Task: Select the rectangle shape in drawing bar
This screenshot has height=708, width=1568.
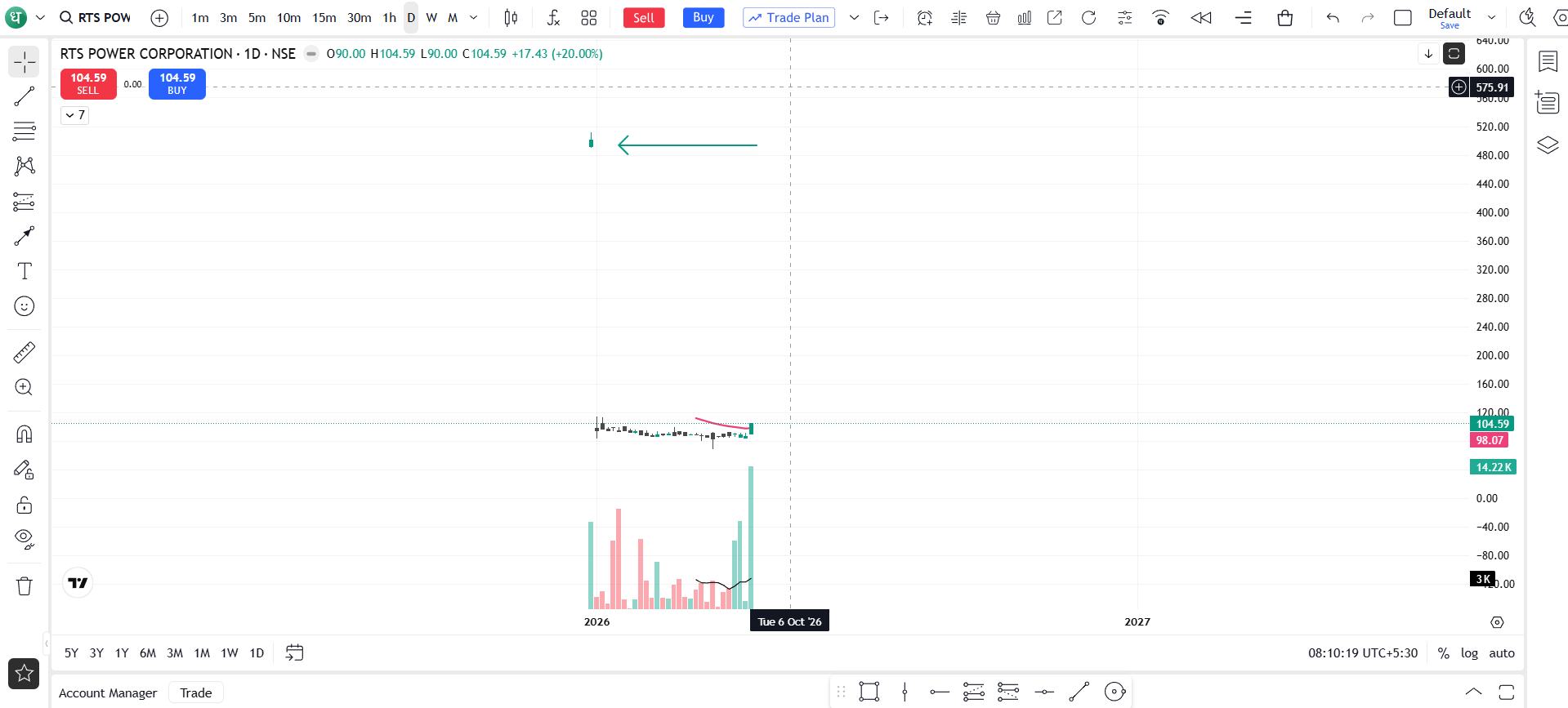Action: coord(869,692)
